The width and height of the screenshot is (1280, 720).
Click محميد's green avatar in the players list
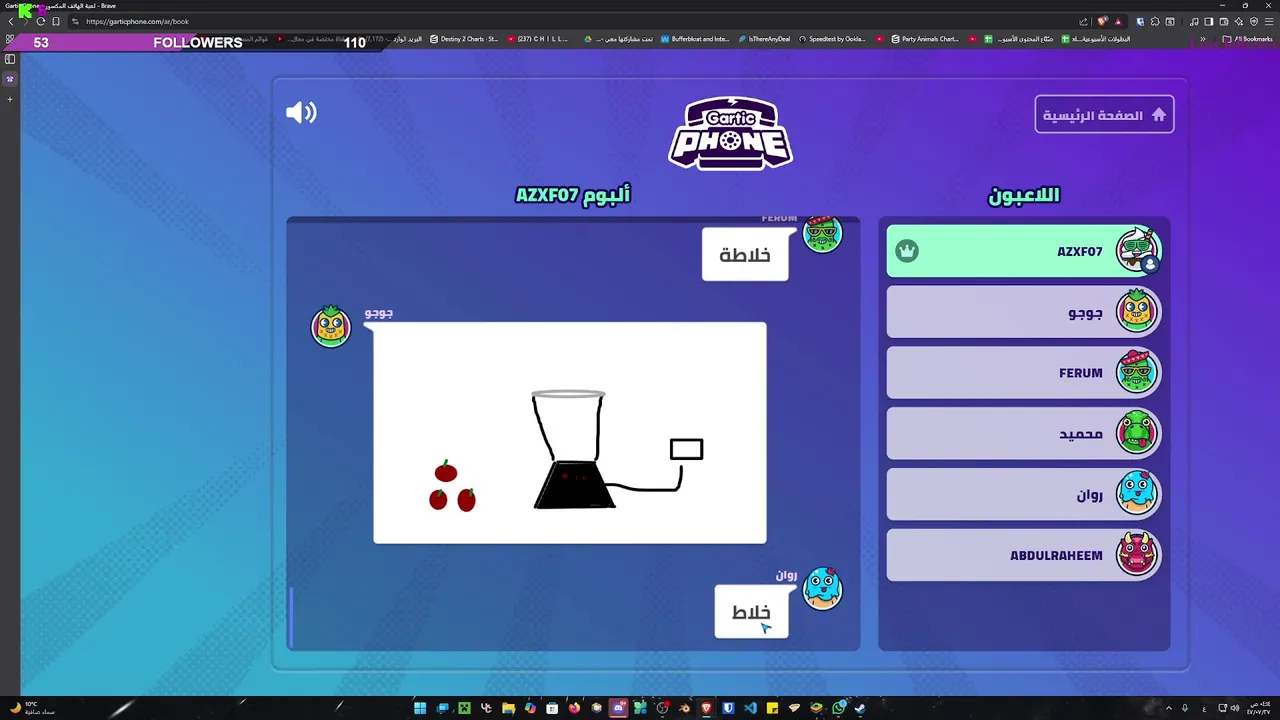click(x=1137, y=433)
